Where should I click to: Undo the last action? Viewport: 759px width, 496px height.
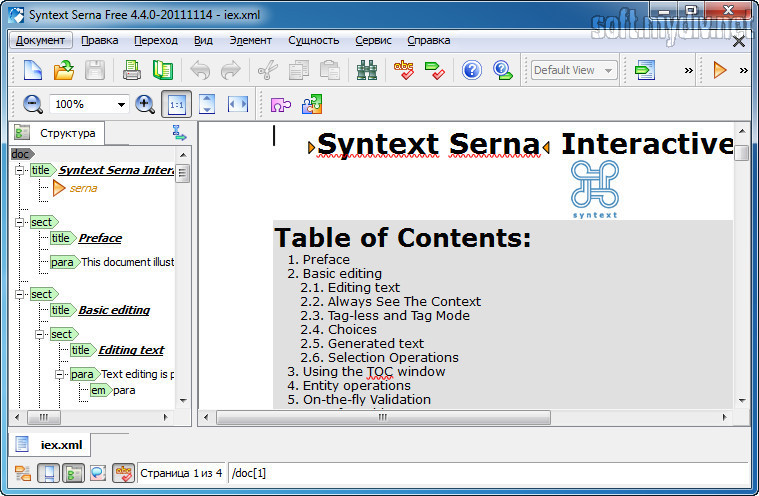[200, 70]
